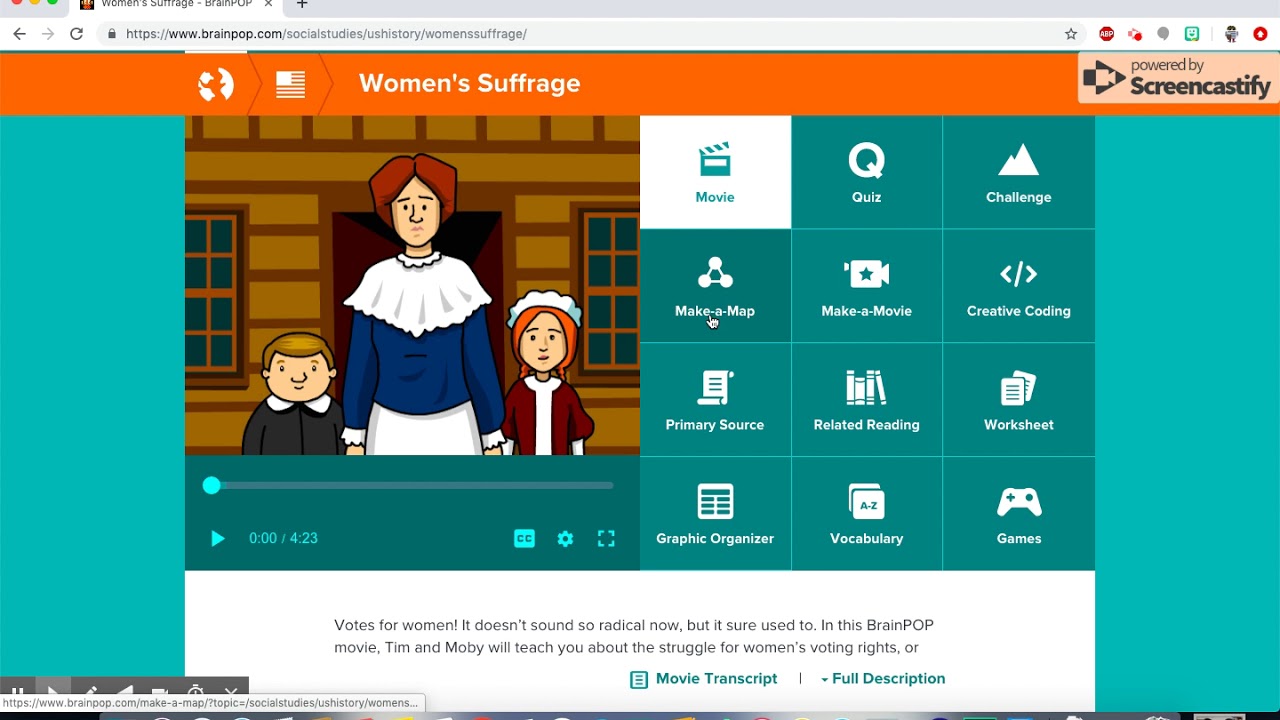Screen dimensions: 1280x720
Task: Open the Graphic Organizer tile
Action: [x=715, y=514]
